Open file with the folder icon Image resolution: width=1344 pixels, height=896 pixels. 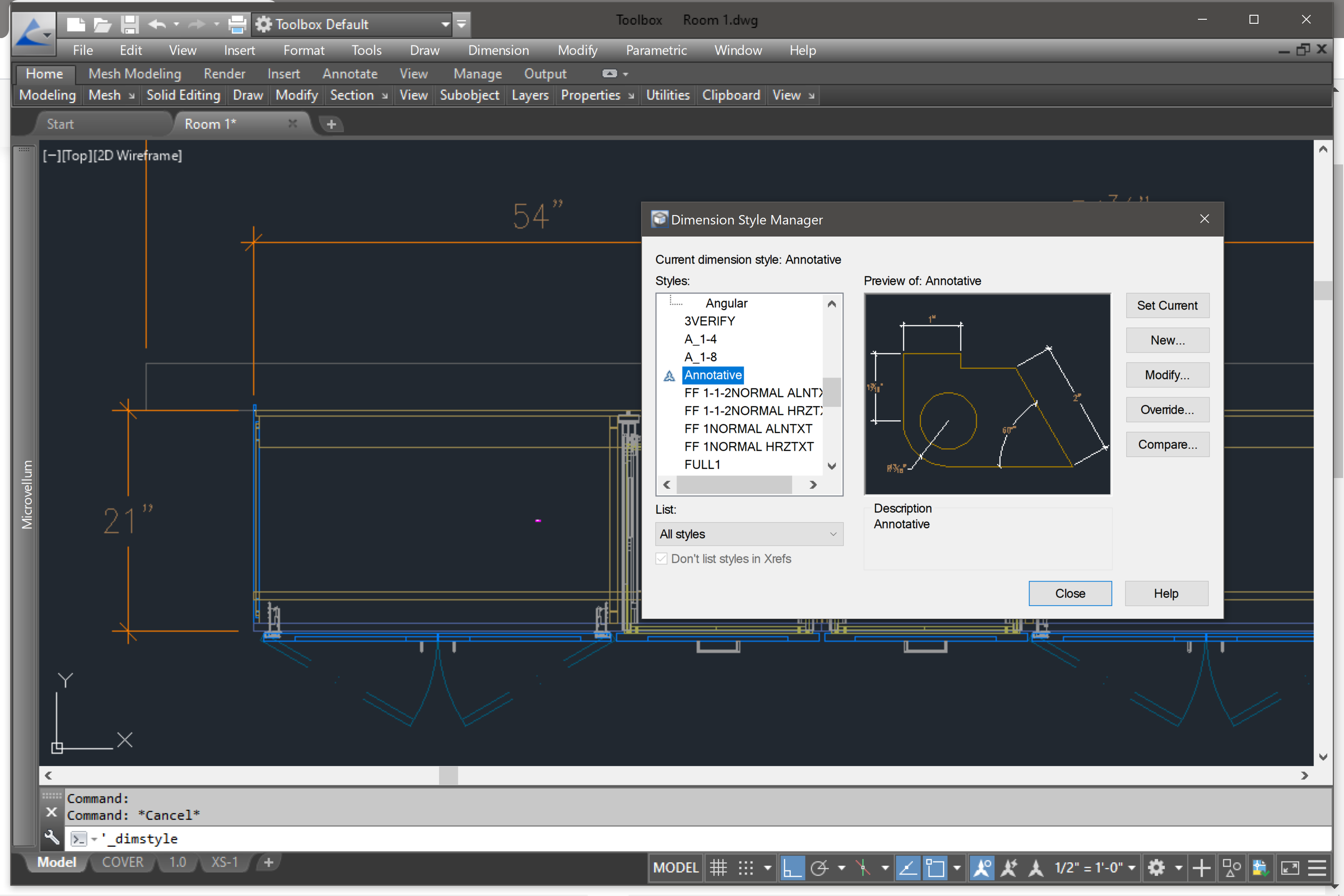pyautogui.click(x=102, y=24)
